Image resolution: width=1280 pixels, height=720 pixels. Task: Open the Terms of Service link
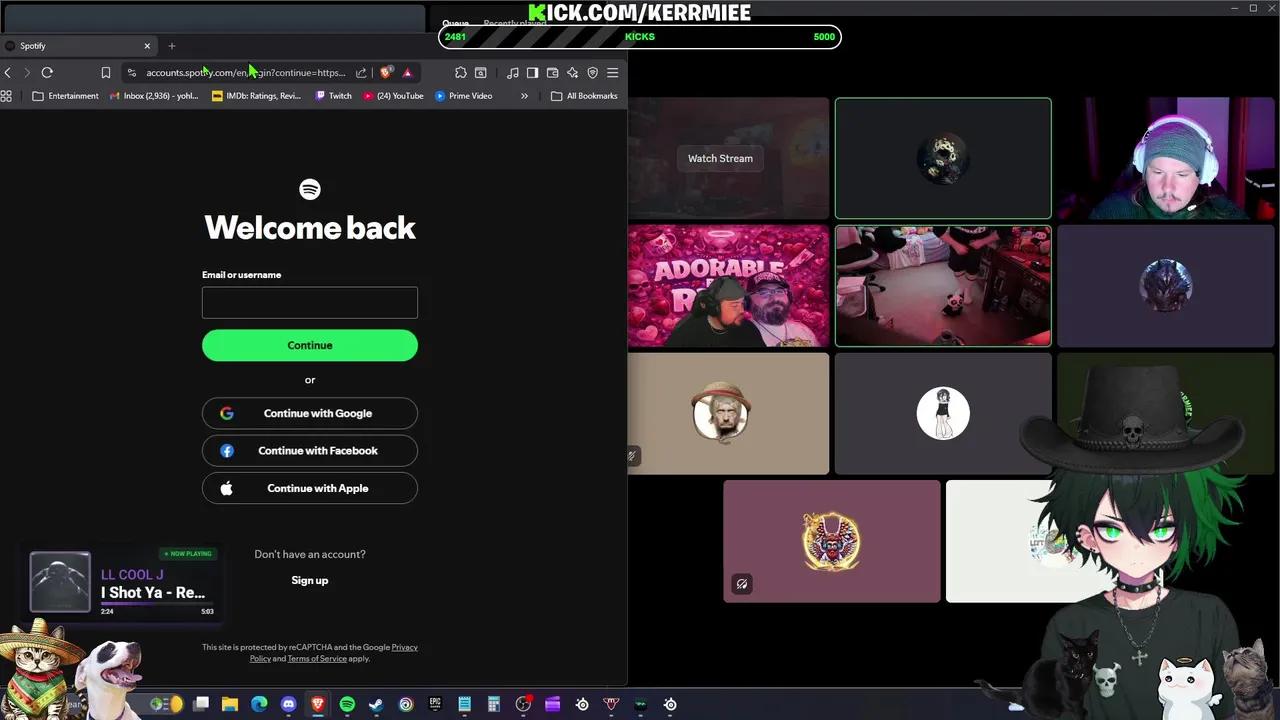(x=317, y=659)
